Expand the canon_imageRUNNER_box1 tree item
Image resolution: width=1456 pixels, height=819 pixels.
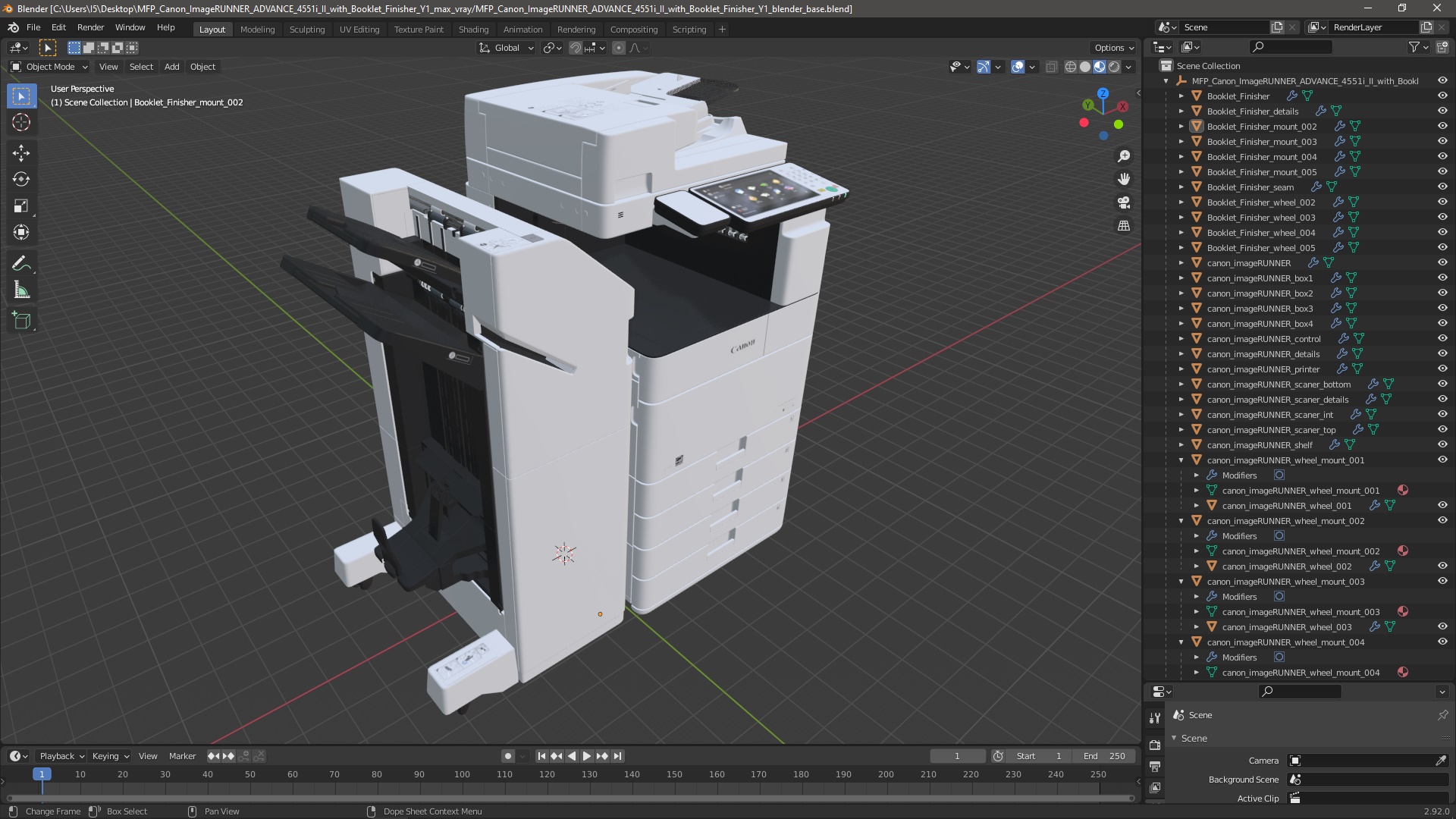point(1181,278)
